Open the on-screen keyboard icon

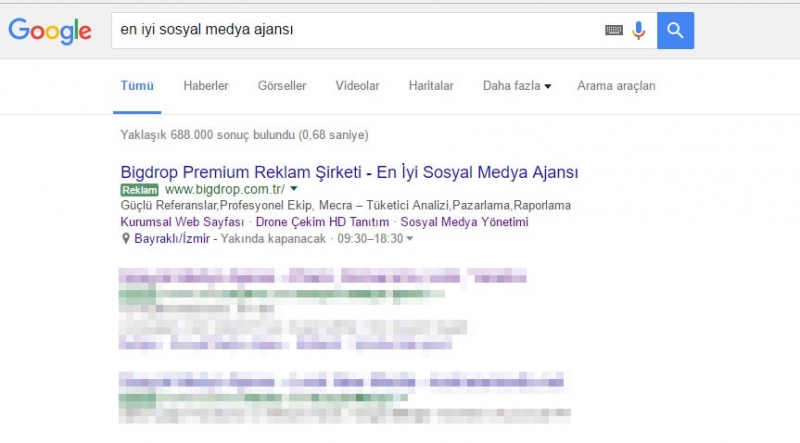pos(614,30)
